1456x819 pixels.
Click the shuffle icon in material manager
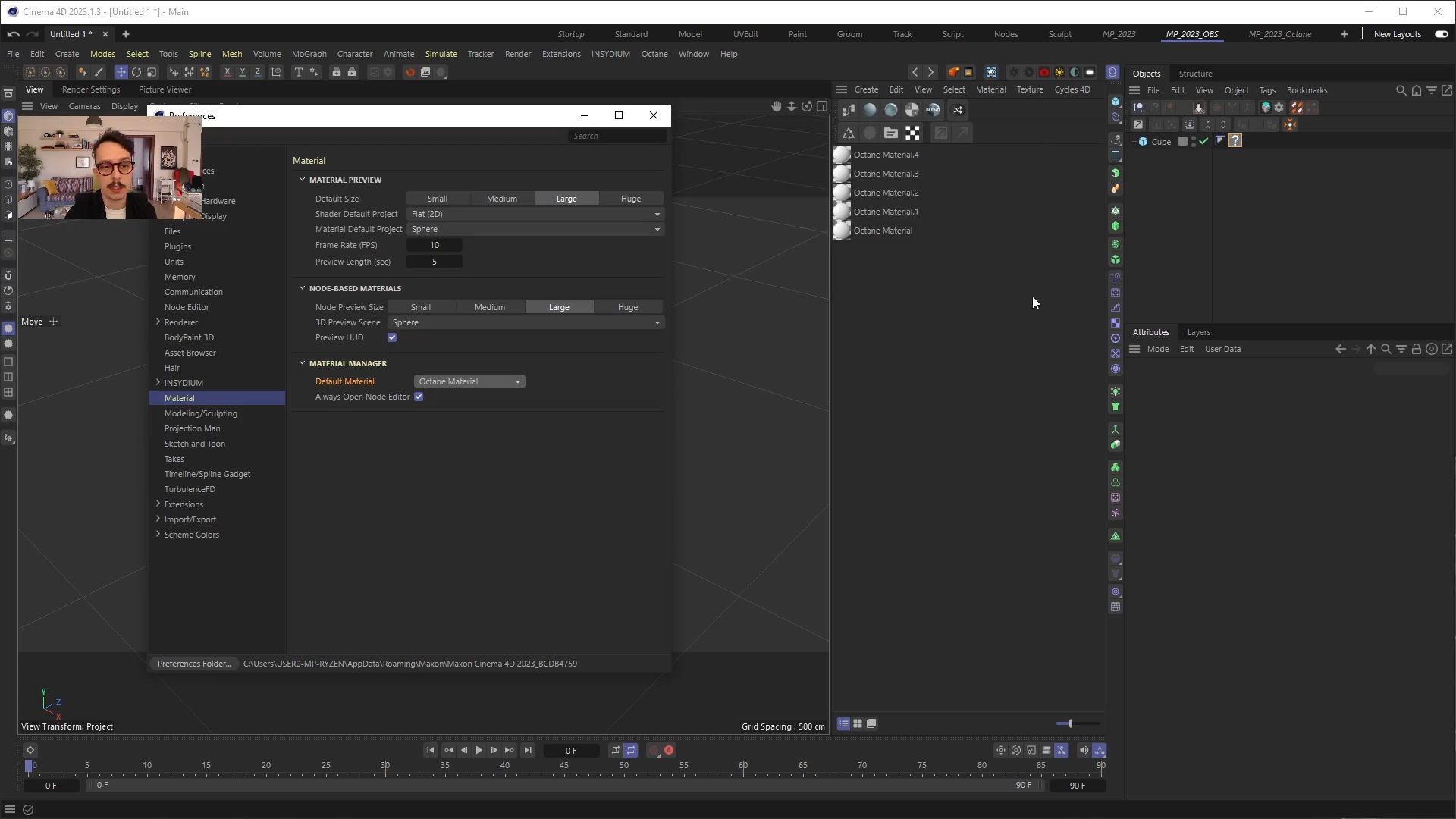point(958,110)
